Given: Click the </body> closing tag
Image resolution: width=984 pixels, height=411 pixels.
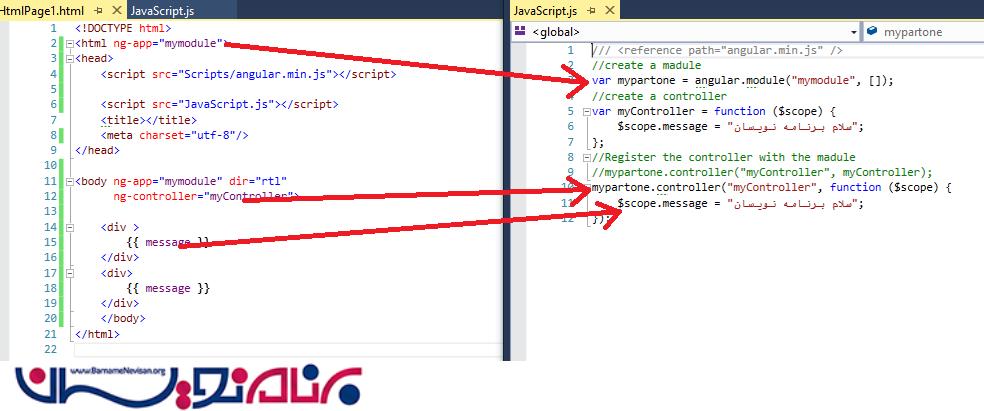Looking at the screenshot, I should [x=123, y=319].
